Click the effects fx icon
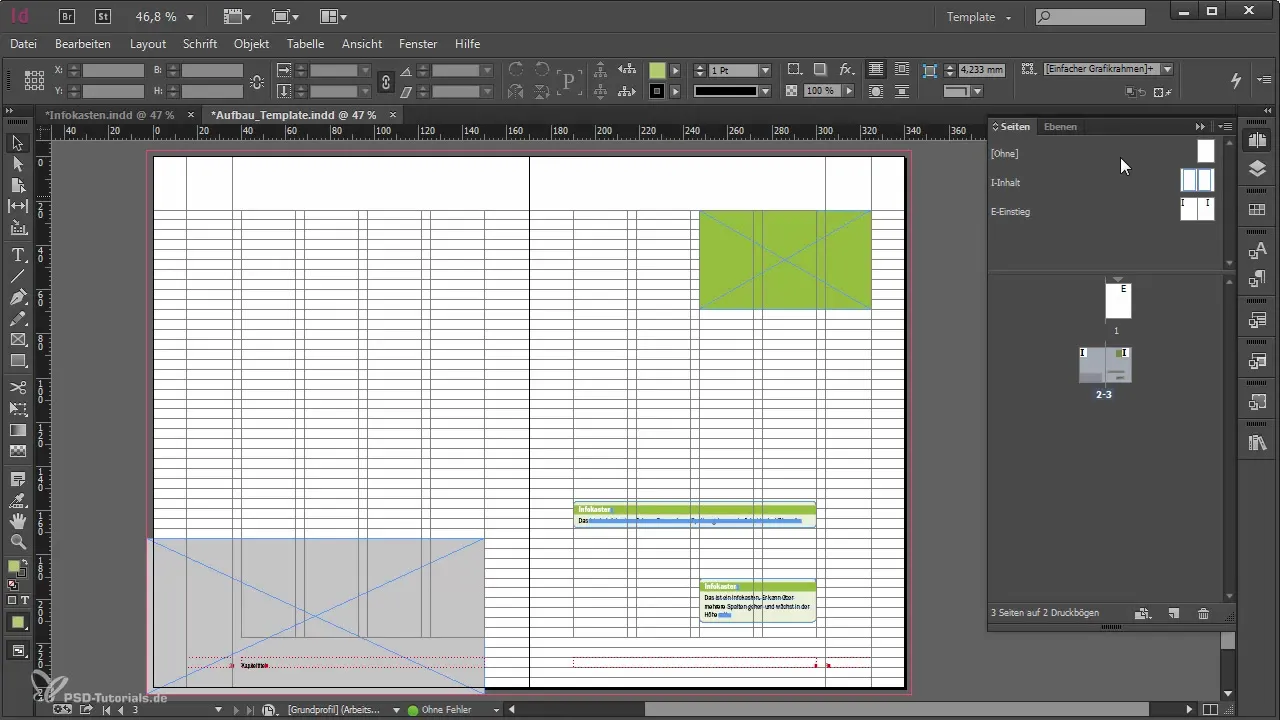 (x=847, y=69)
